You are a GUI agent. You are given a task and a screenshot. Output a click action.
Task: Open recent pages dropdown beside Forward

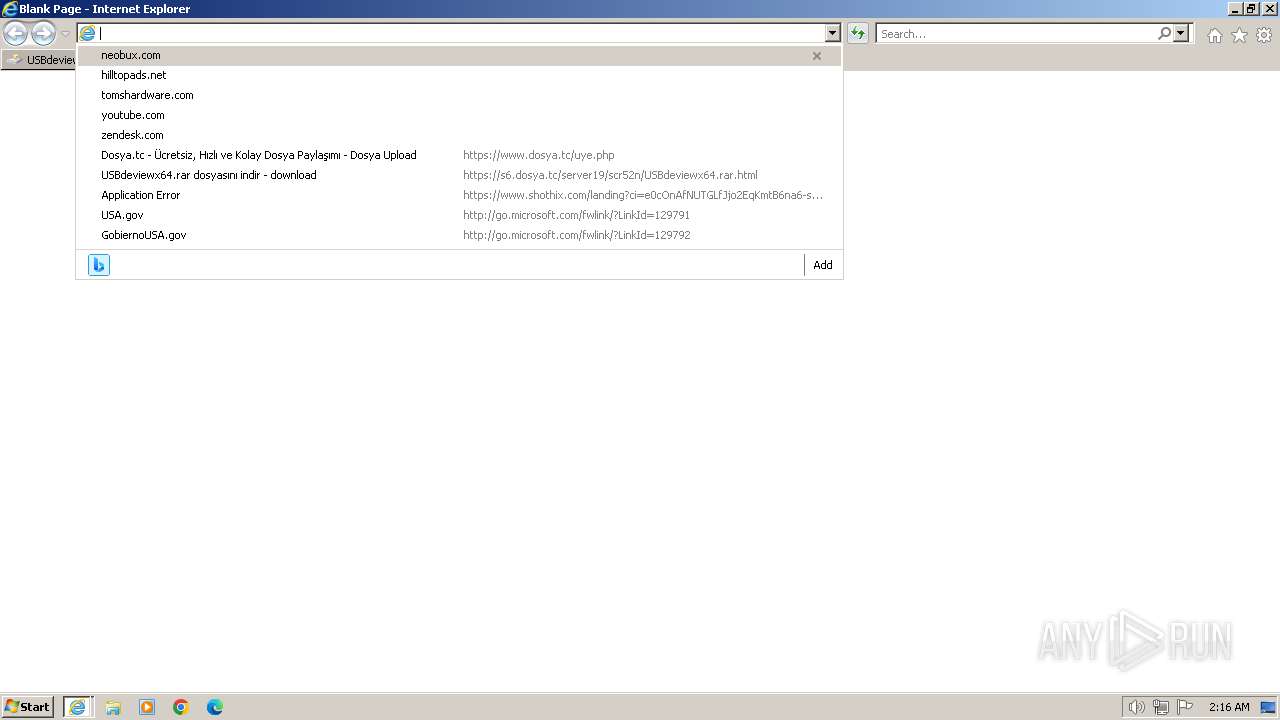click(65, 34)
